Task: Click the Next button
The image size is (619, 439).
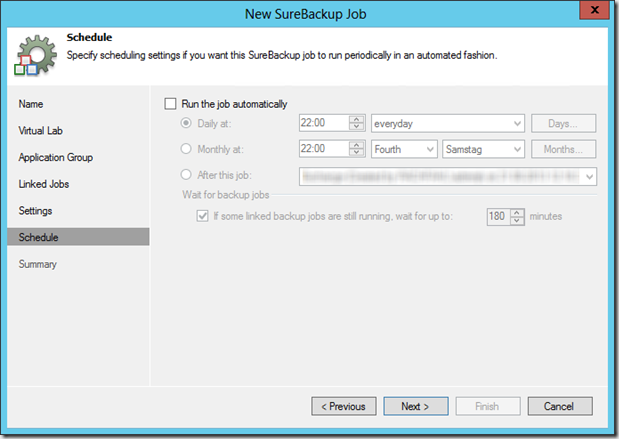Action: point(416,406)
